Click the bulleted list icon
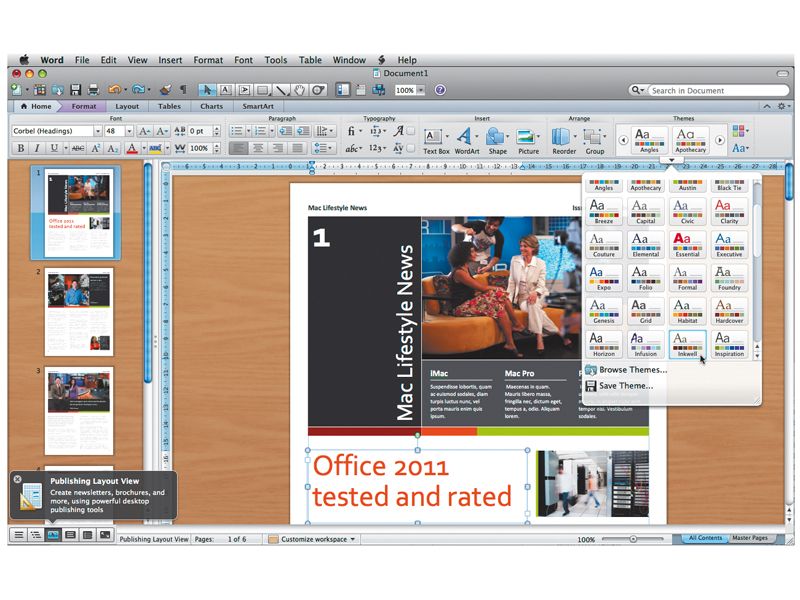 tap(236, 131)
